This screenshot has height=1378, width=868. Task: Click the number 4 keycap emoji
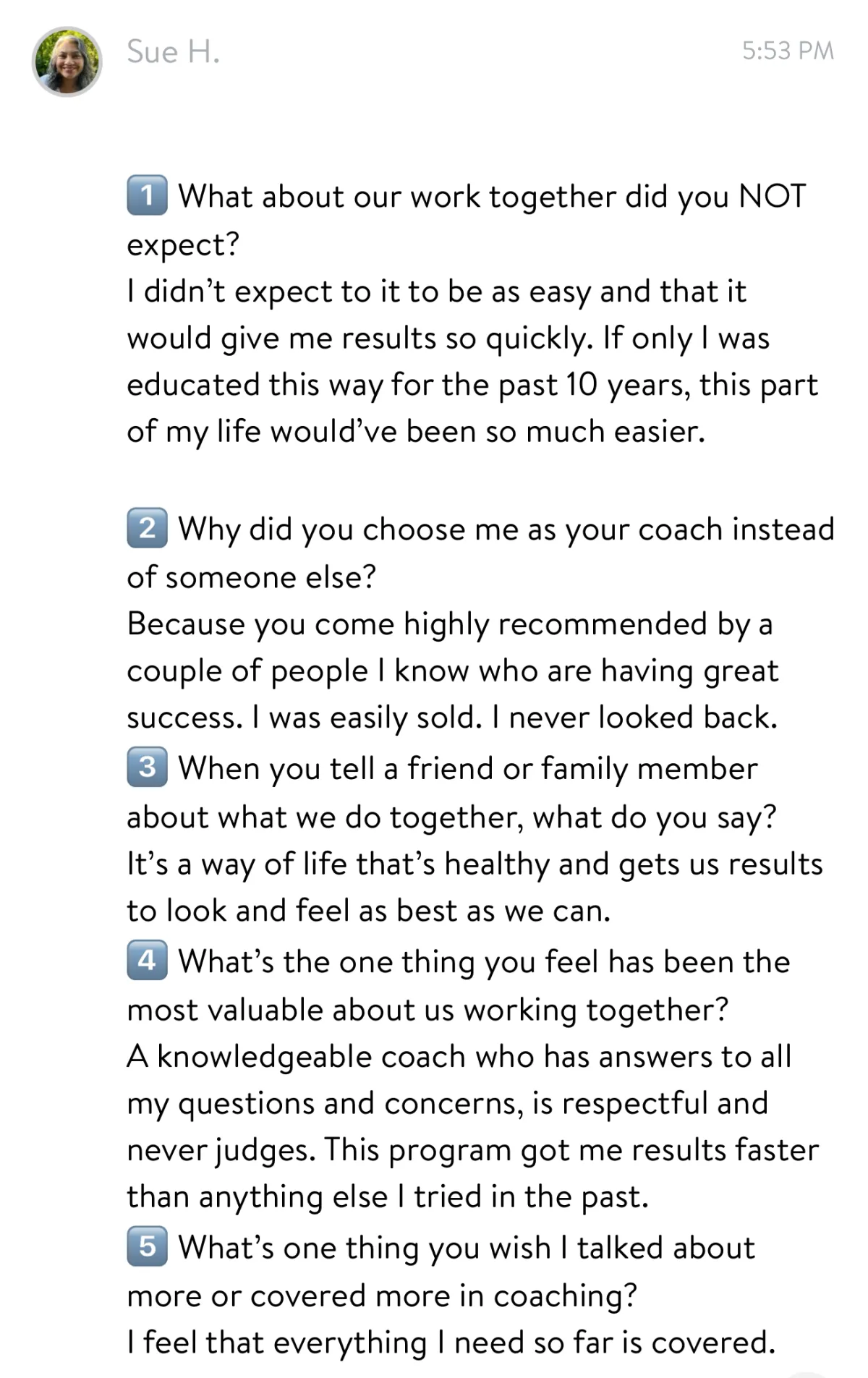point(147,960)
